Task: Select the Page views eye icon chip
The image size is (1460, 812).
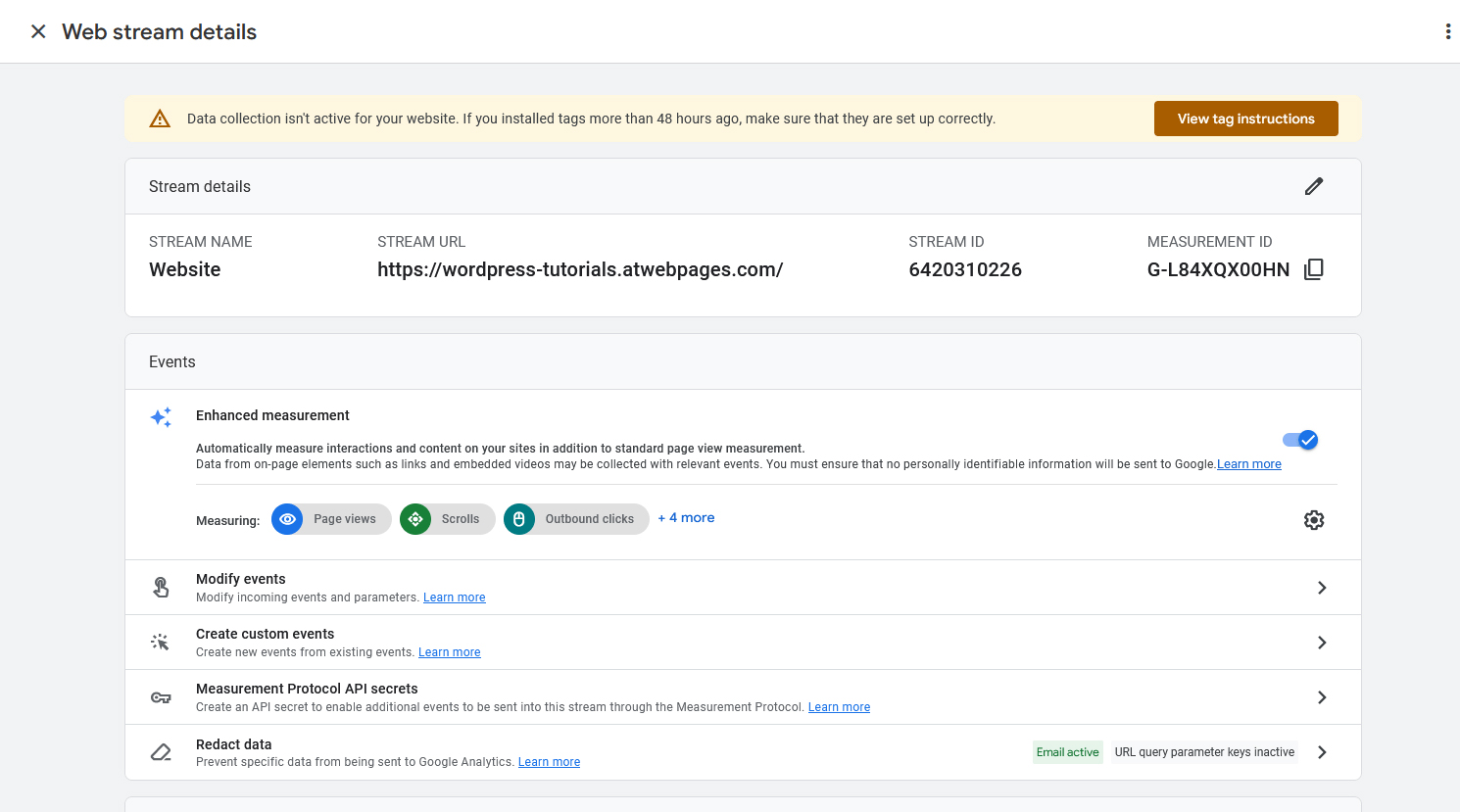Action: tap(287, 519)
